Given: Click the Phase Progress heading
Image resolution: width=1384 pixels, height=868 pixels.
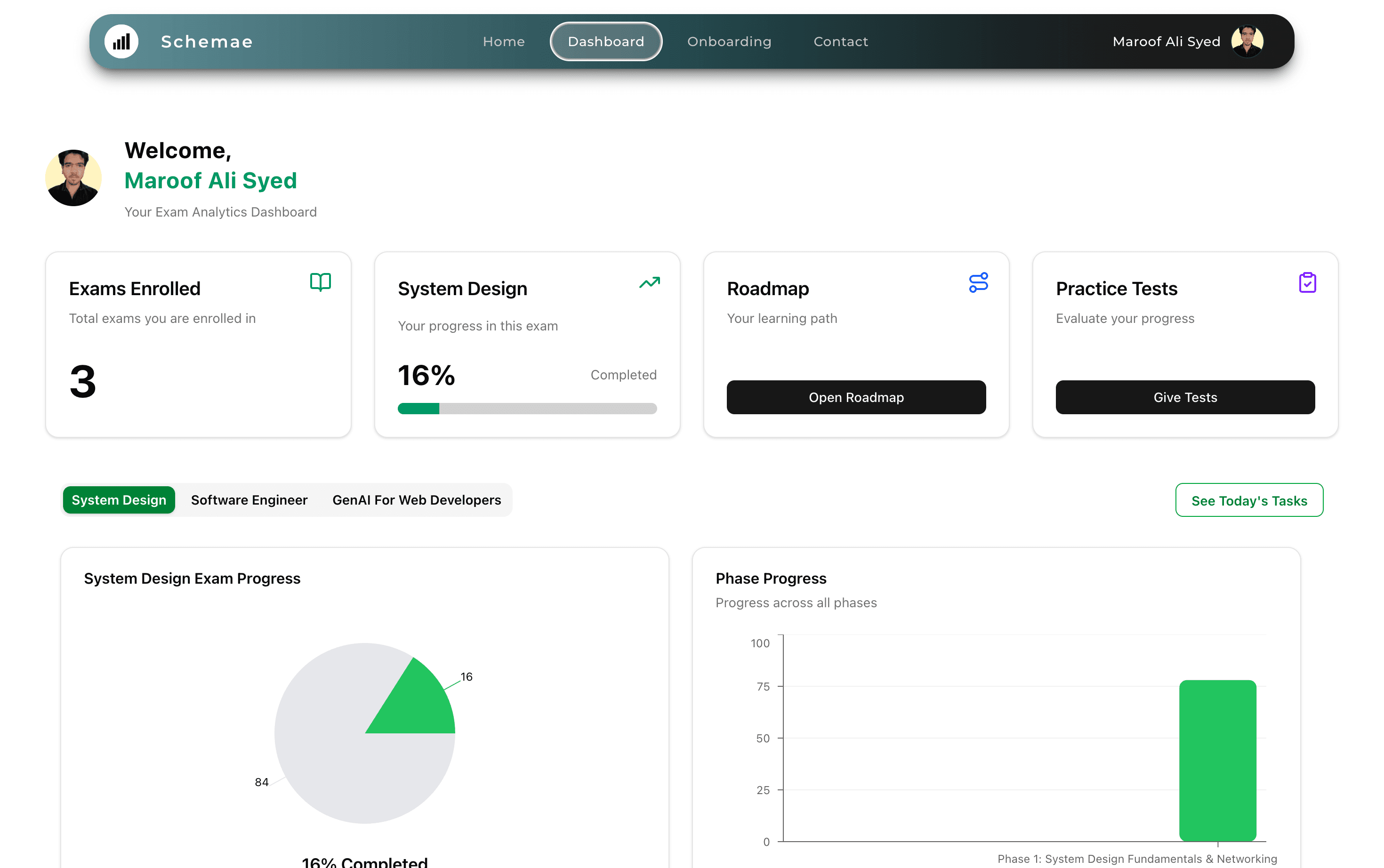Looking at the screenshot, I should tap(770, 579).
